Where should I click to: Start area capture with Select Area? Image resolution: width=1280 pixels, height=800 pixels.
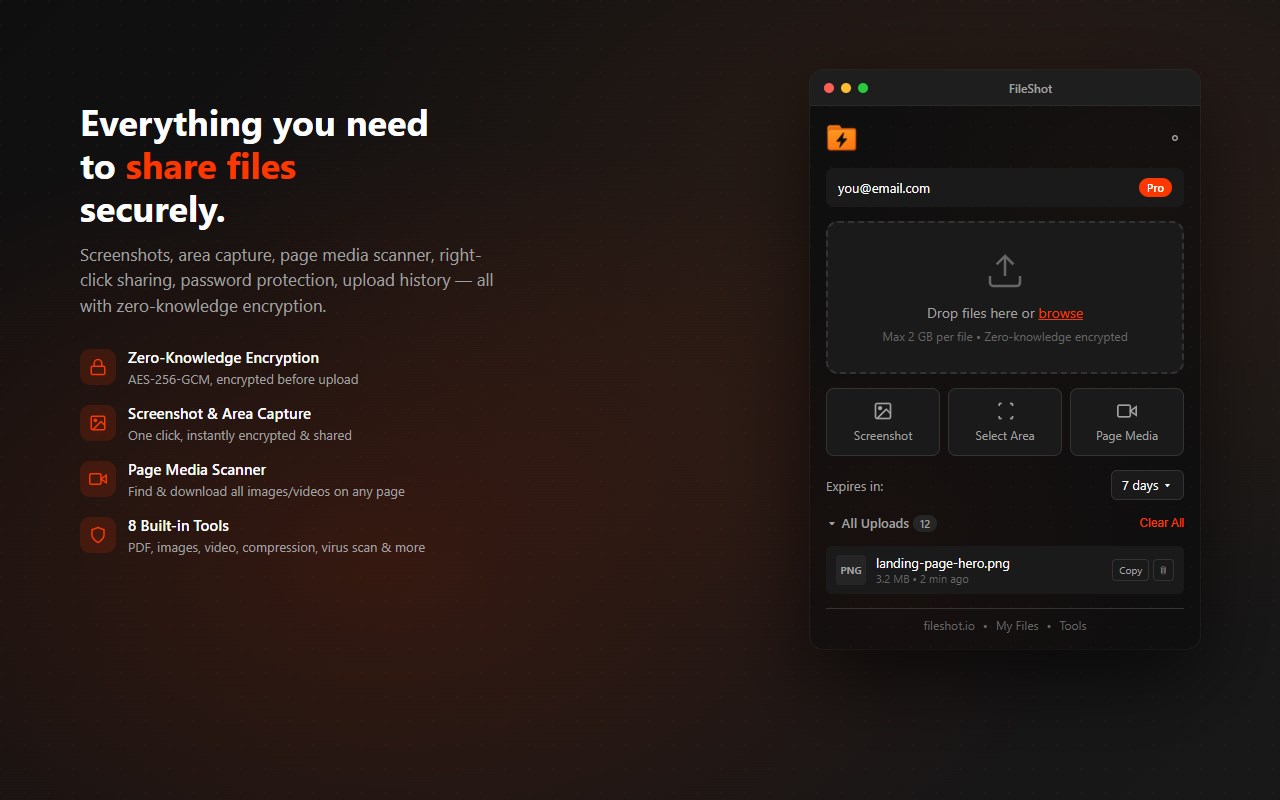click(x=1005, y=422)
